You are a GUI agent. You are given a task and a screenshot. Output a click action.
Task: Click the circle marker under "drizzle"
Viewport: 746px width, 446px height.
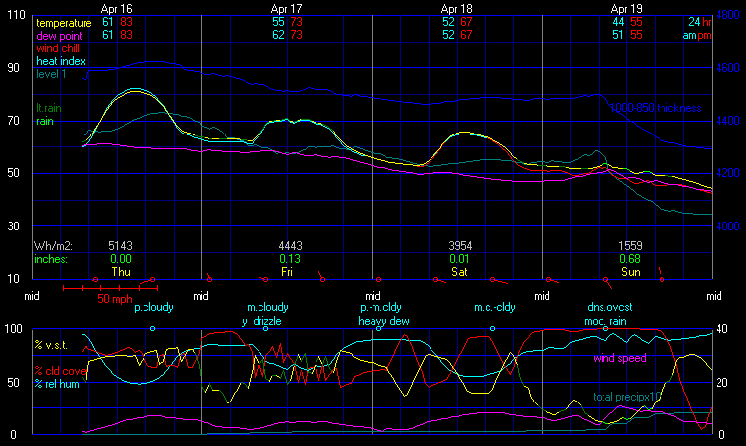[x=265, y=328]
